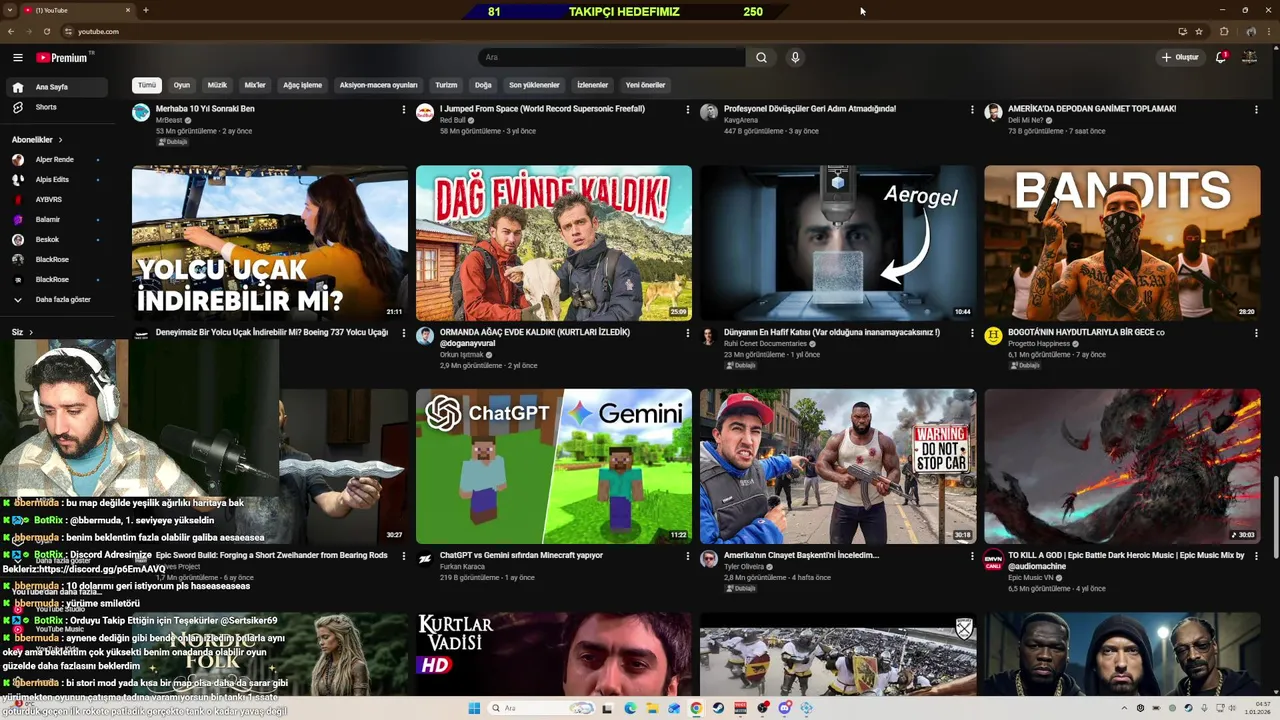Open options for Profesyonel Dövüşçüler video

[x=972, y=109]
